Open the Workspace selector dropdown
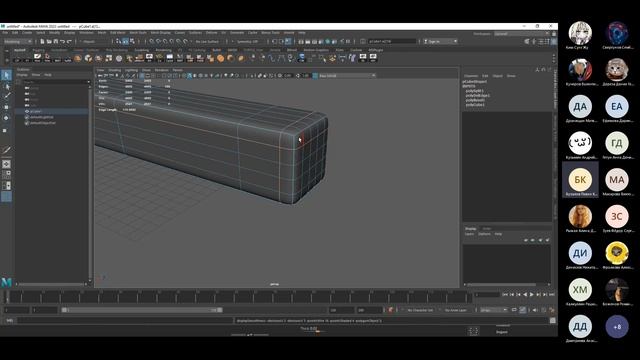The width and height of the screenshot is (640, 360). click(x=521, y=34)
